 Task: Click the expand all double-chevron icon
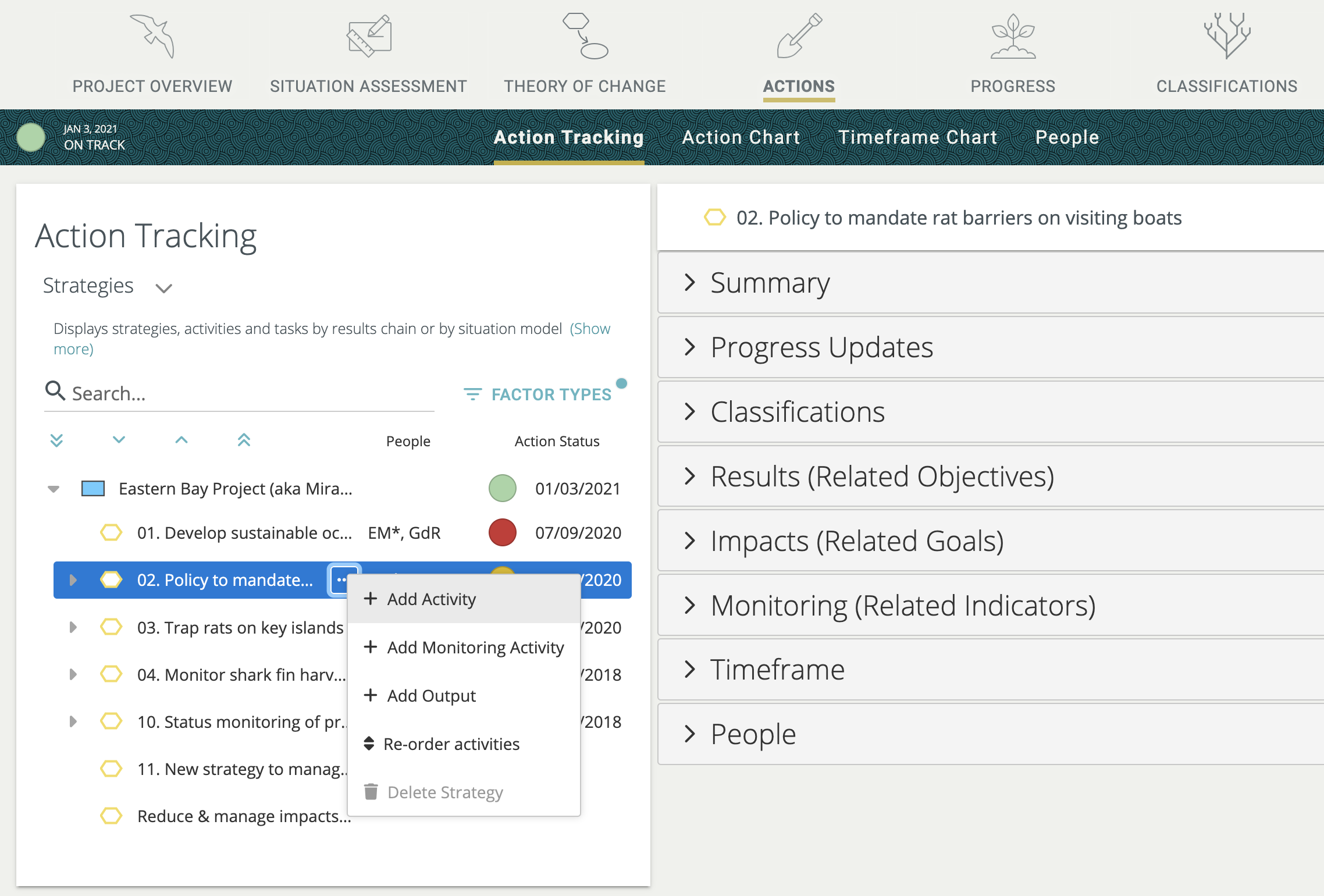(56, 440)
